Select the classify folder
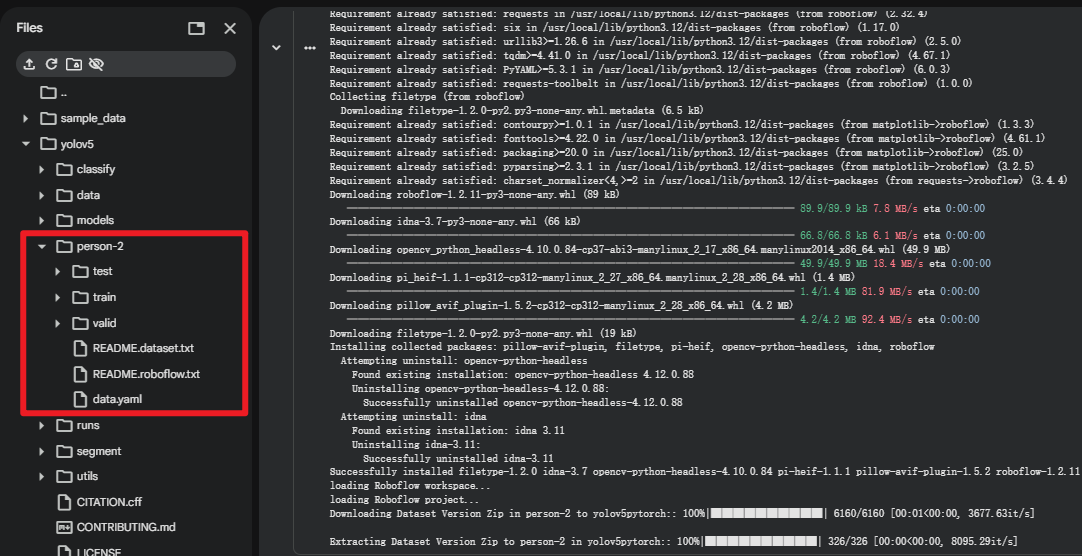Image resolution: width=1082 pixels, height=556 pixels. coord(96,169)
